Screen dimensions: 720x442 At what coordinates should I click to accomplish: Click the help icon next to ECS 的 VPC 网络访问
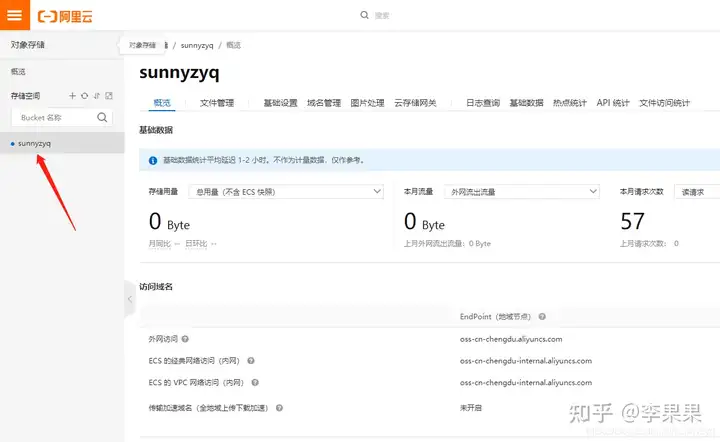coord(255,382)
